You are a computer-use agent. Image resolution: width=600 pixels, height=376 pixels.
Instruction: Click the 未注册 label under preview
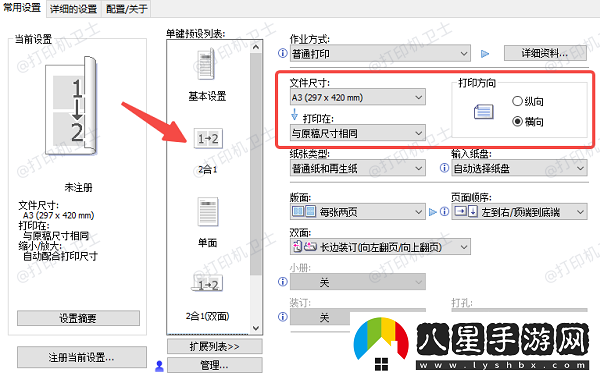[x=78, y=187]
